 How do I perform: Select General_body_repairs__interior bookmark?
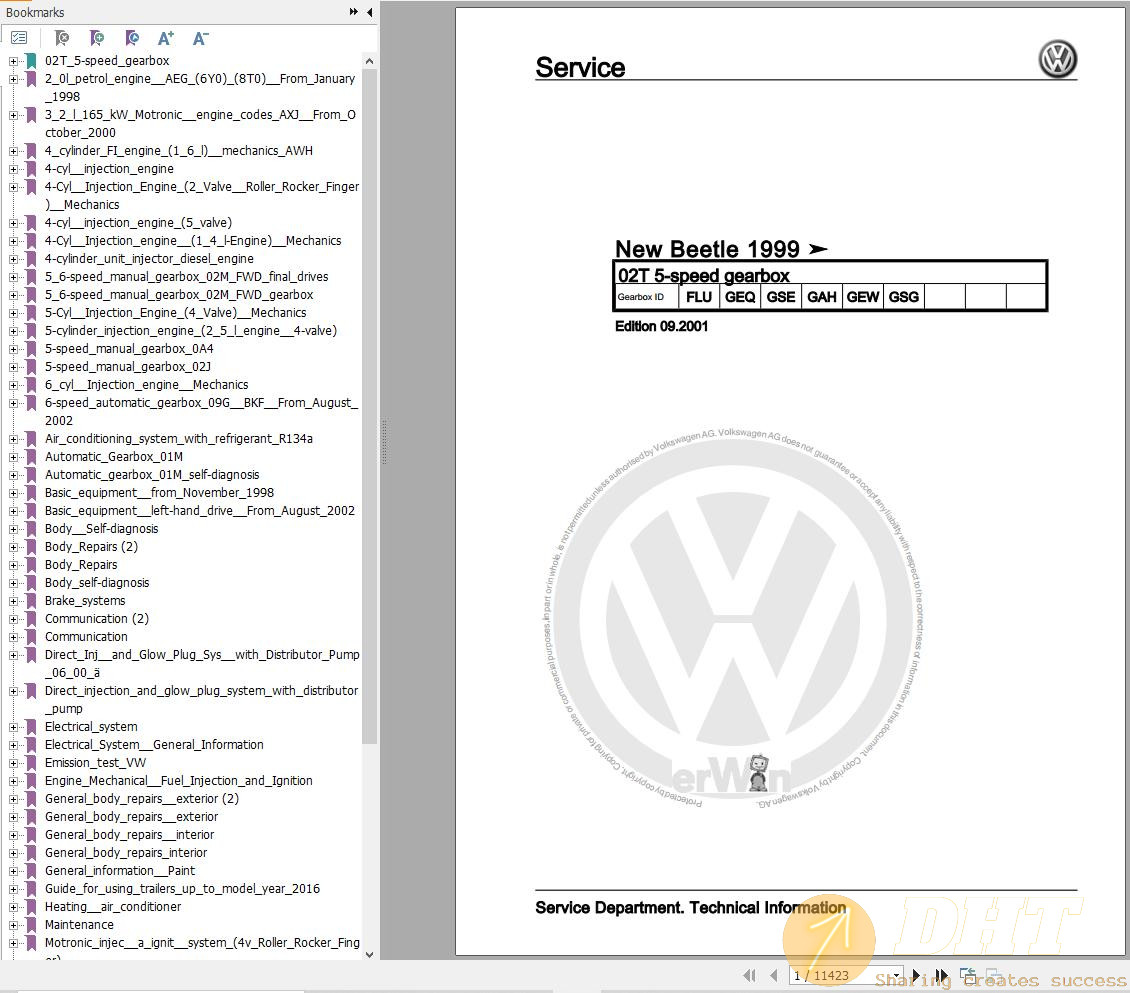(129, 834)
